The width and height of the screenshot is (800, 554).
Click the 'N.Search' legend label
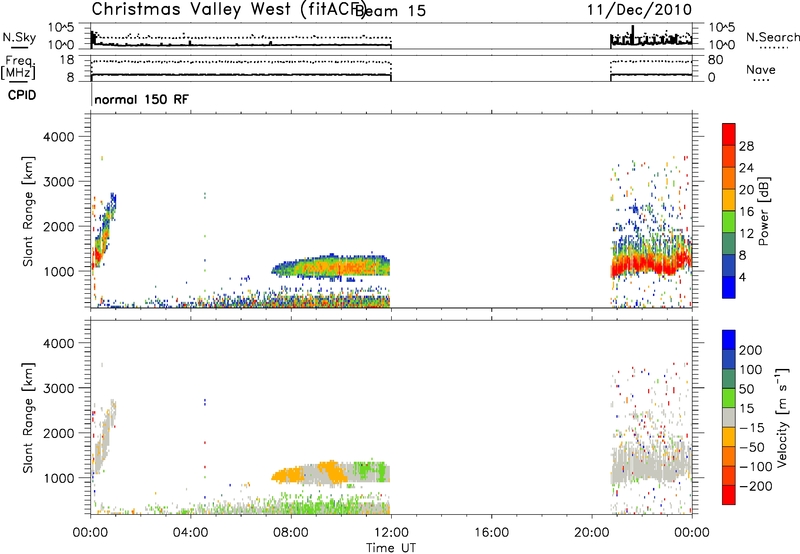pyautogui.click(x=772, y=37)
